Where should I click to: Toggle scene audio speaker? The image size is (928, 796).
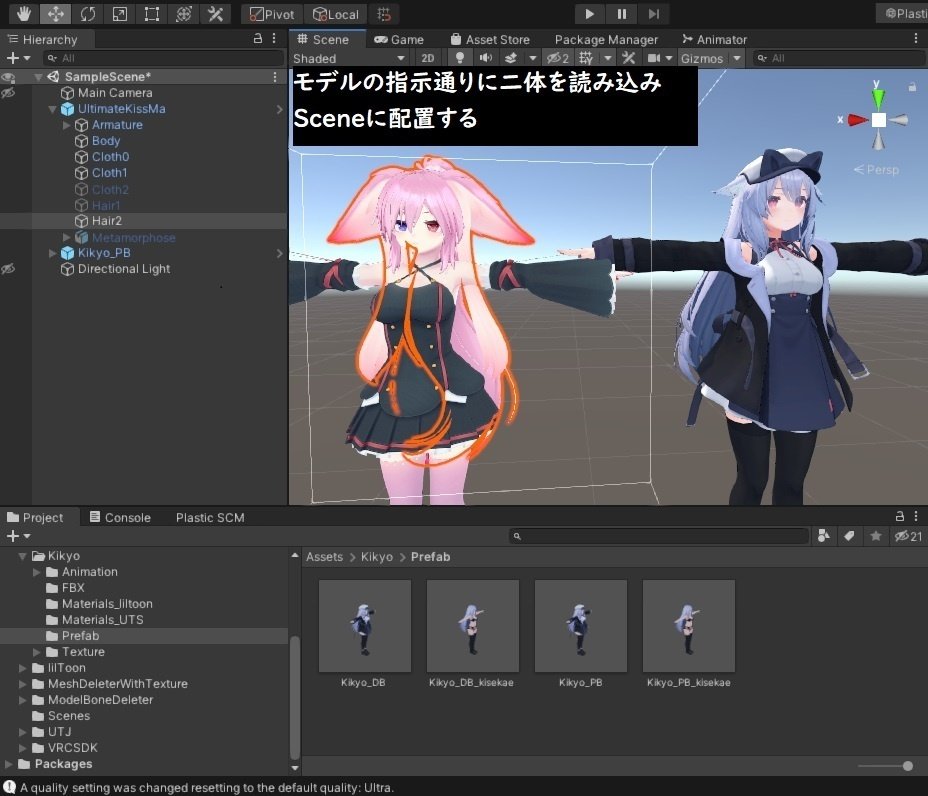pyautogui.click(x=485, y=58)
